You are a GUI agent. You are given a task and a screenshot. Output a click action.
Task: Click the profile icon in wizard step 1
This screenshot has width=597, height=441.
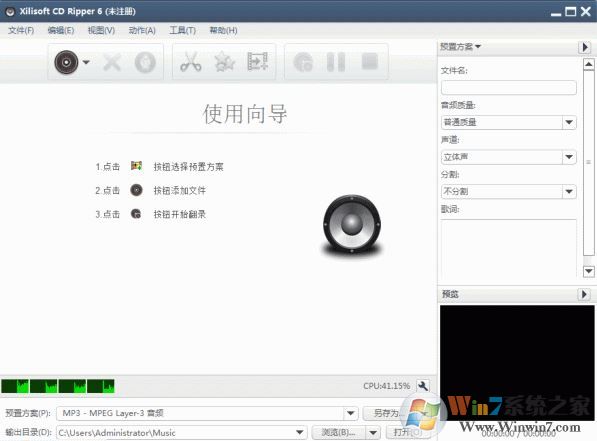136,166
